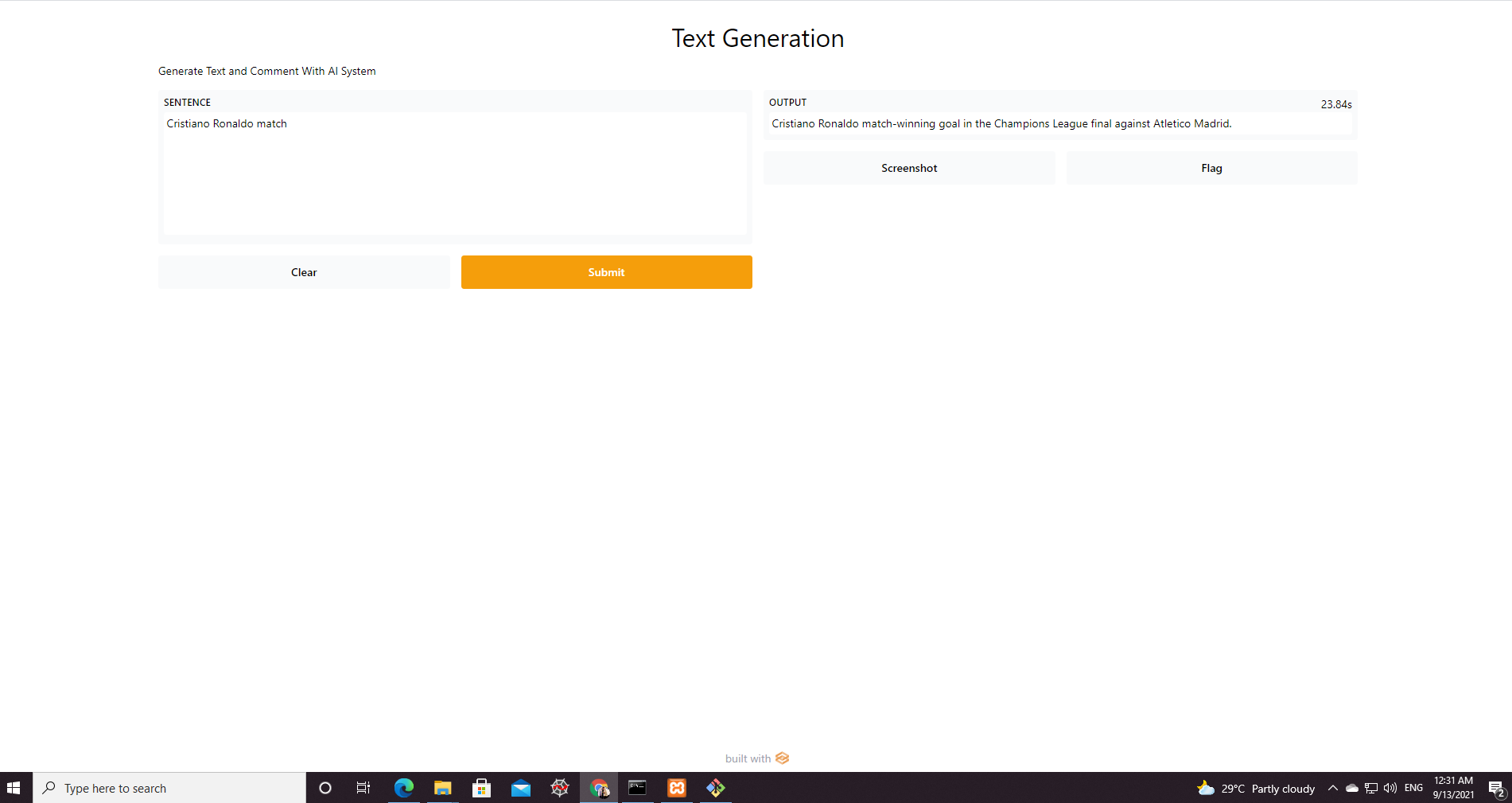Open network settings tray icon
The width and height of the screenshot is (1512, 803).
point(1371,788)
